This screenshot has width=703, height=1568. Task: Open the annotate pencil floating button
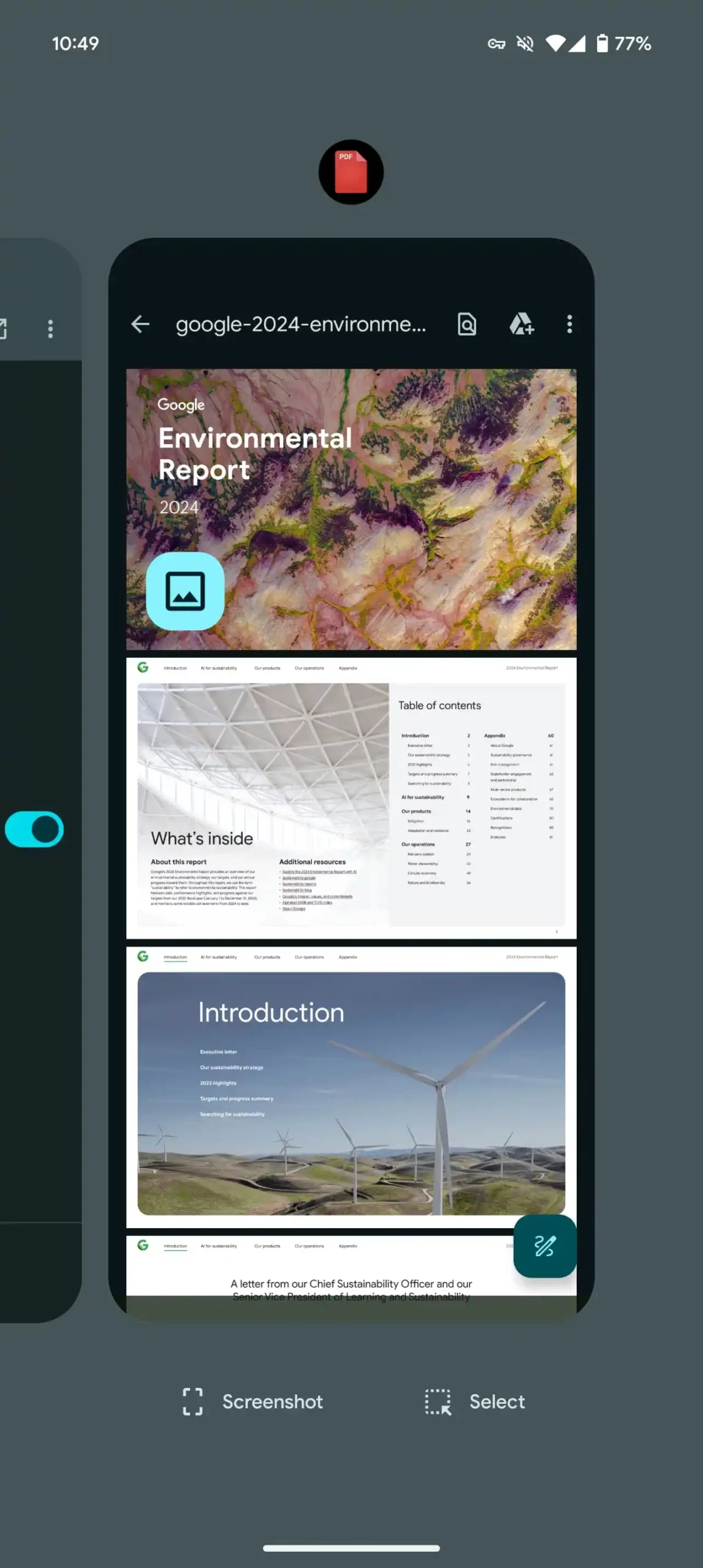point(544,1246)
